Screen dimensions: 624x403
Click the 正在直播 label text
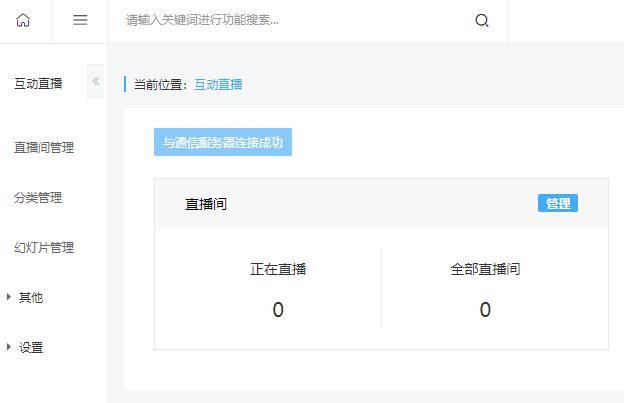click(x=278, y=269)
